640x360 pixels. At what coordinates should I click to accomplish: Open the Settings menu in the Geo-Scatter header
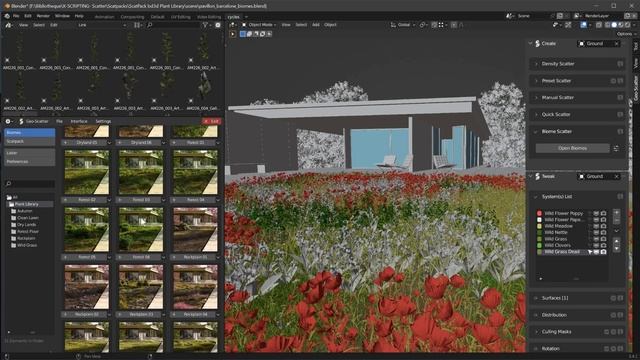pyautogui.click(x=103, y=121)
